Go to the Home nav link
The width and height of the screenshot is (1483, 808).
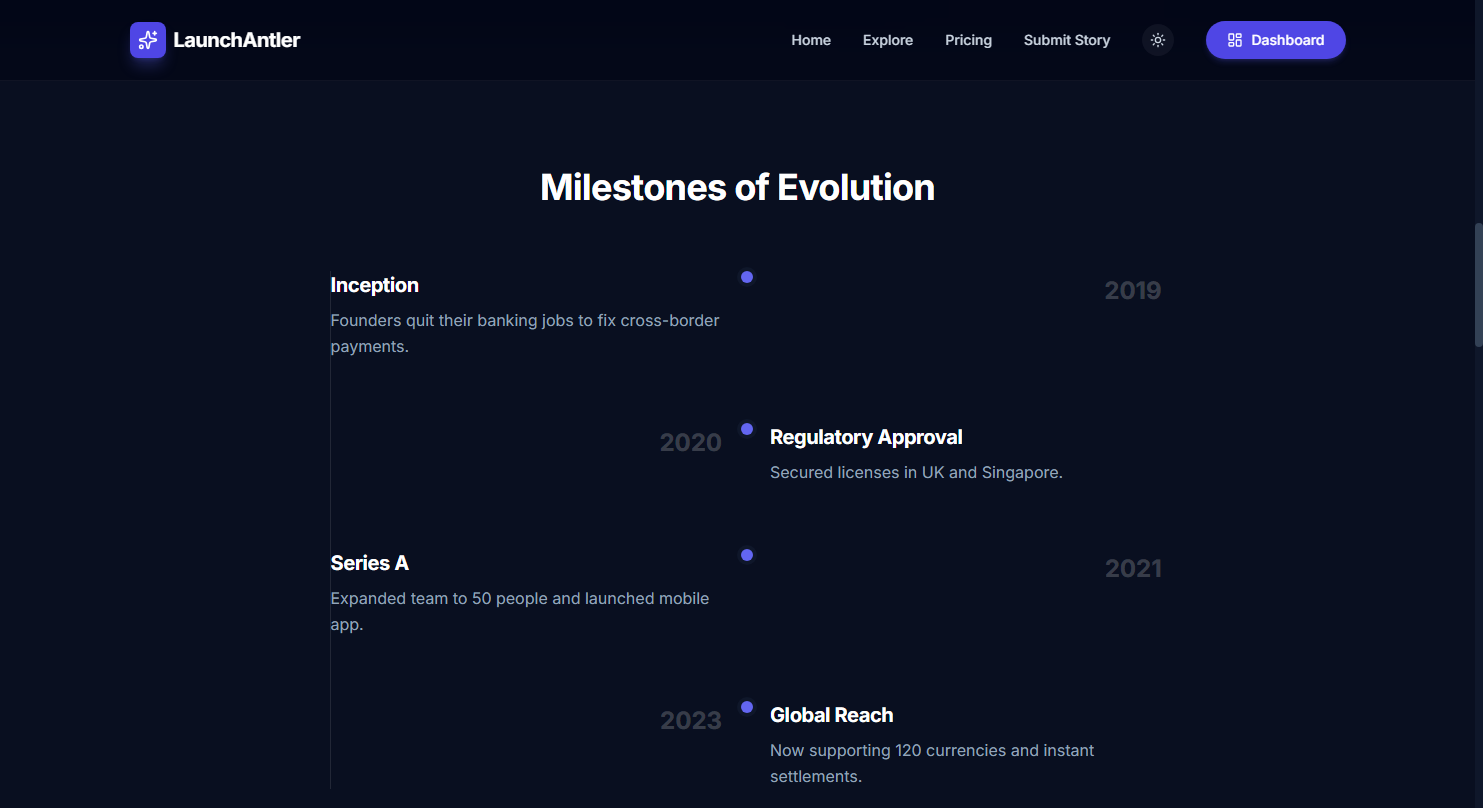(x=811, y=40)
